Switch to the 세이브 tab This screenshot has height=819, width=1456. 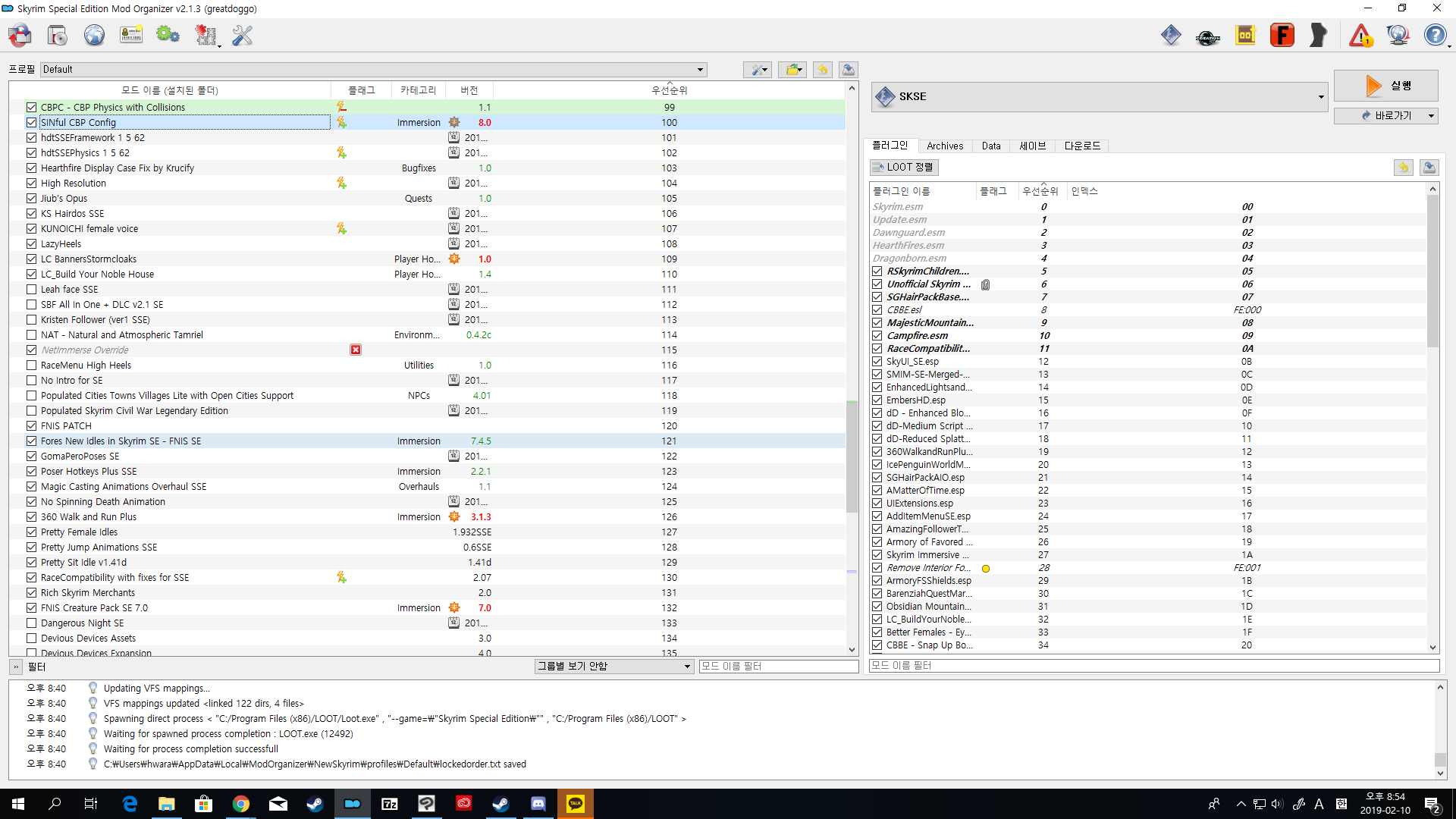pos(1032,146)
